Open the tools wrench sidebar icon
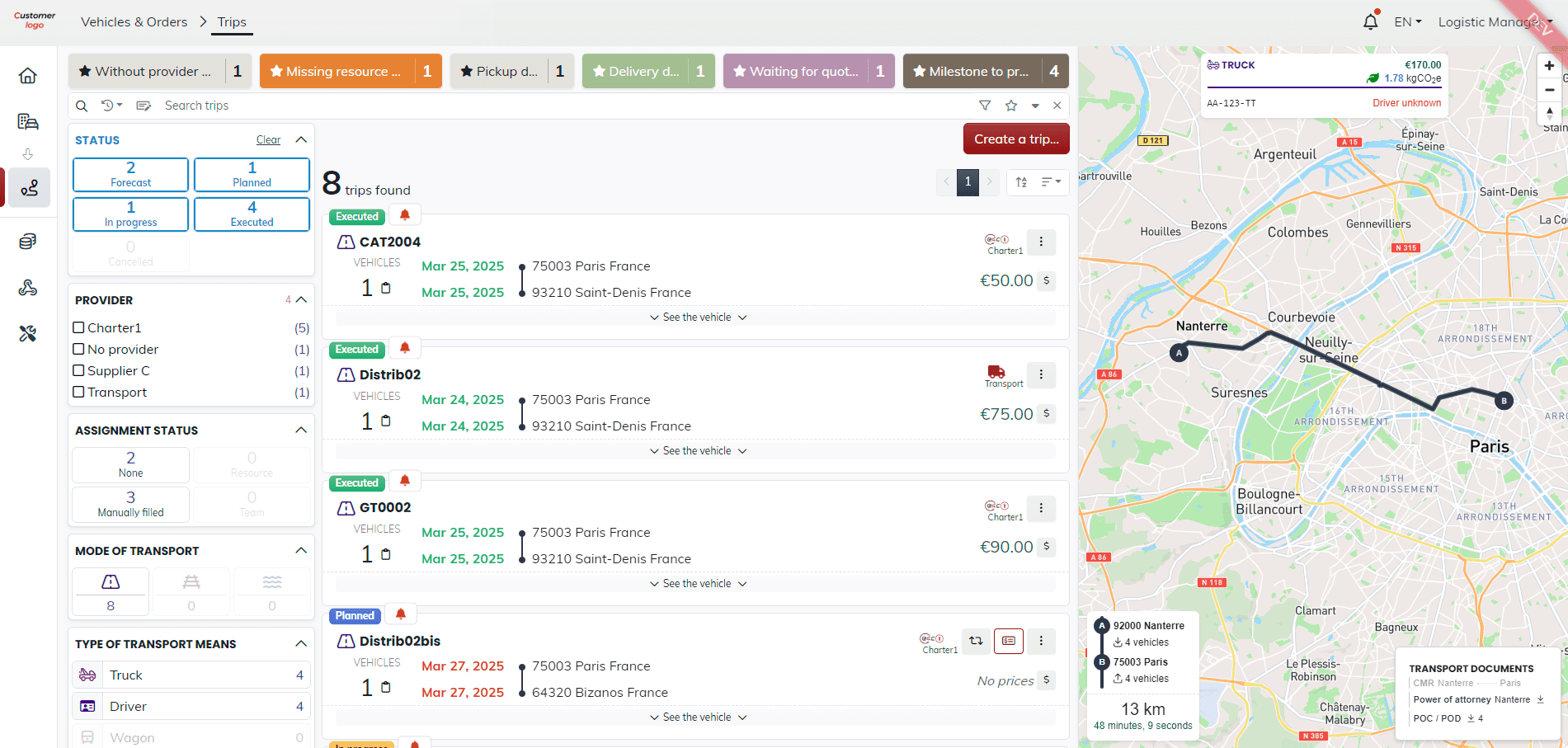Viewport: 1568px width, 748px height. [28, 334]
